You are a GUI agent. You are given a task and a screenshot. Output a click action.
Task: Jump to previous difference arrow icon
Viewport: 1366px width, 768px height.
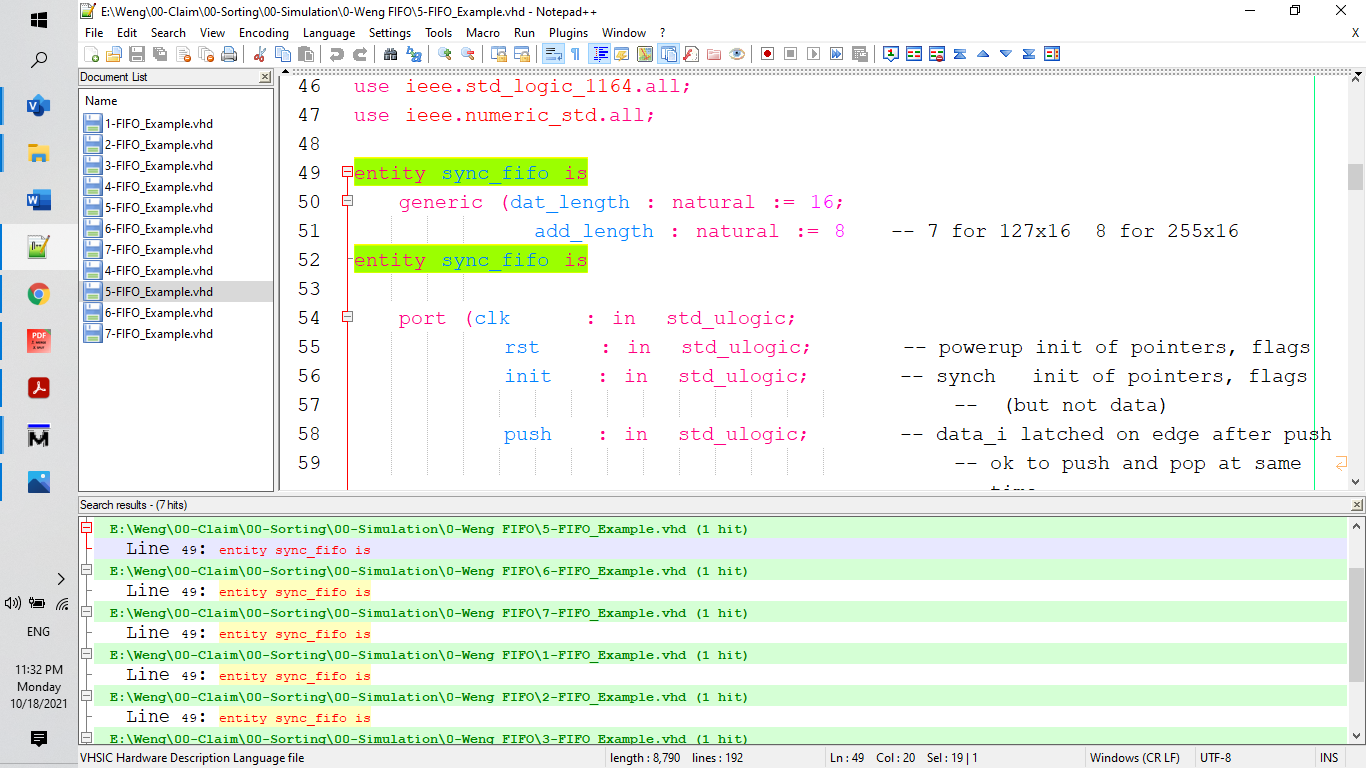[983, 54]
